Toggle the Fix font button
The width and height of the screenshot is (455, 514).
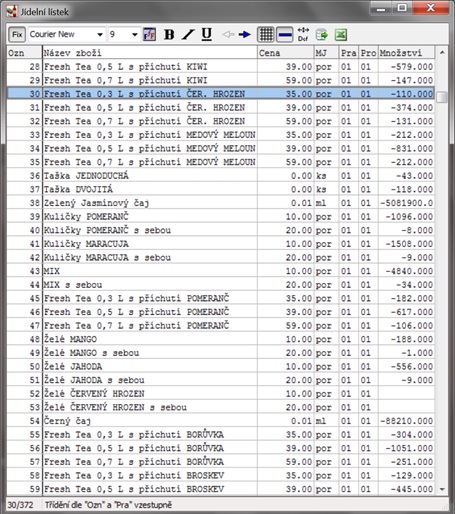tap(17, 34)
